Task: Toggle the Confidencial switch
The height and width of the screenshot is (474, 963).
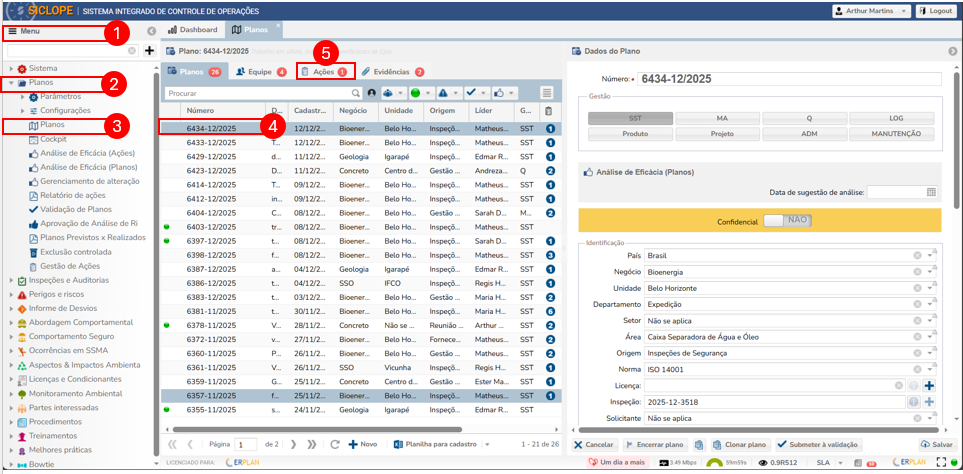Action: point(786,220)
